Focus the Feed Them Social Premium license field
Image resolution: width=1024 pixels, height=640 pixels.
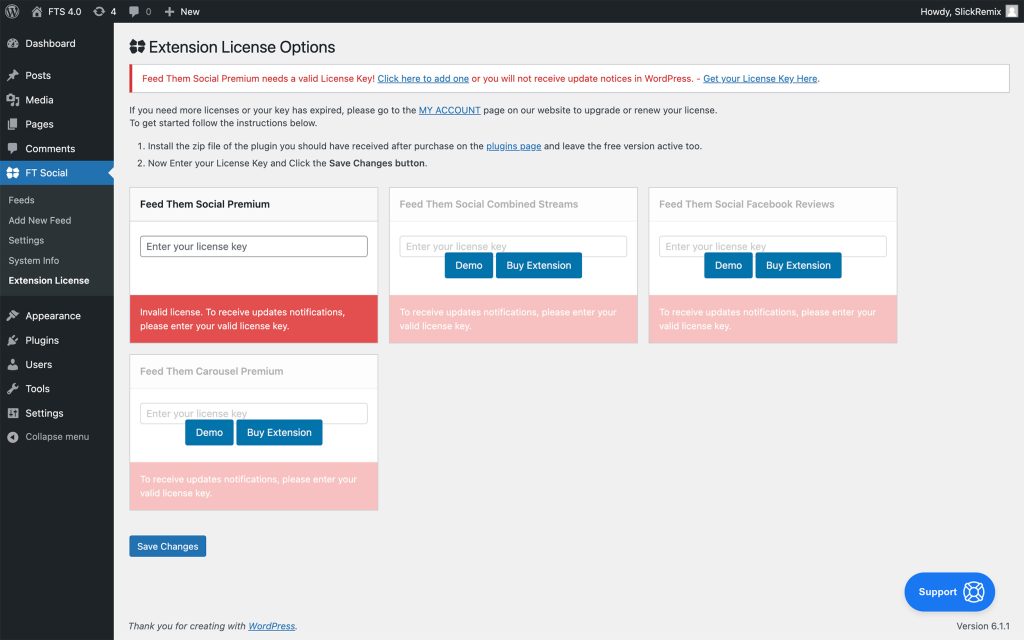click(254, 246)
